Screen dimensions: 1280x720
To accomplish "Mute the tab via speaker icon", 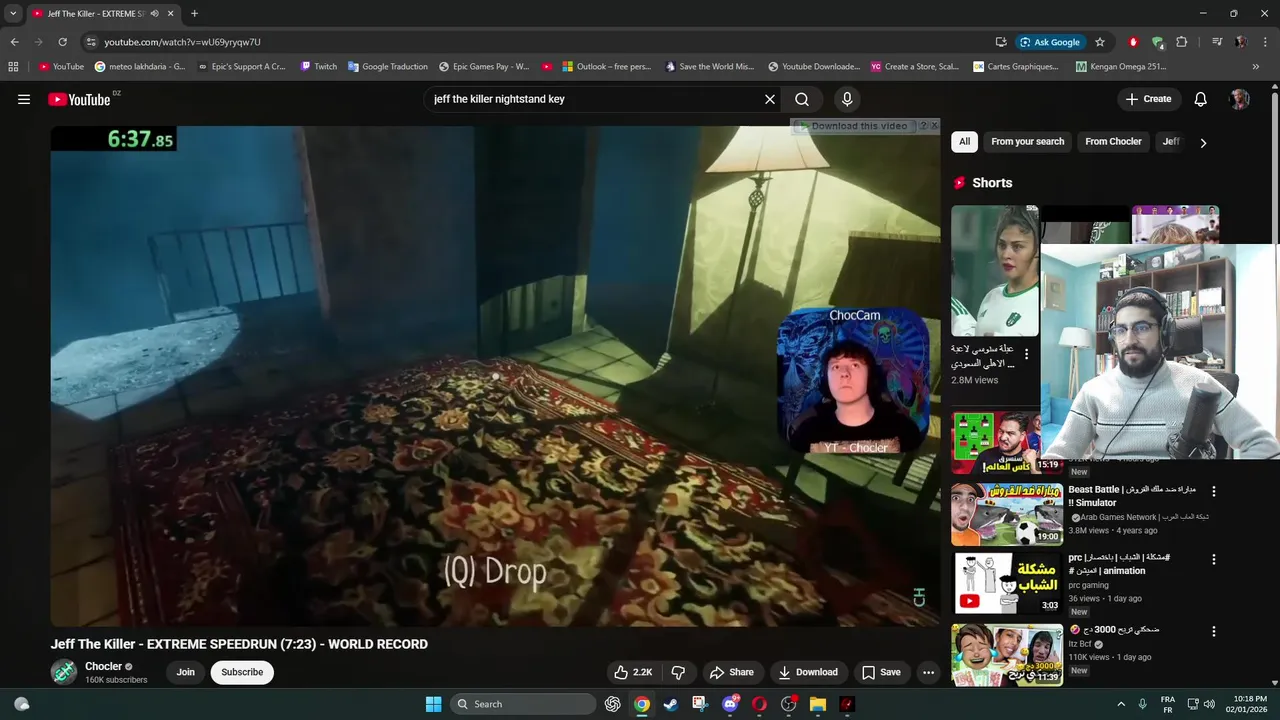I will (x=154, y=14).
